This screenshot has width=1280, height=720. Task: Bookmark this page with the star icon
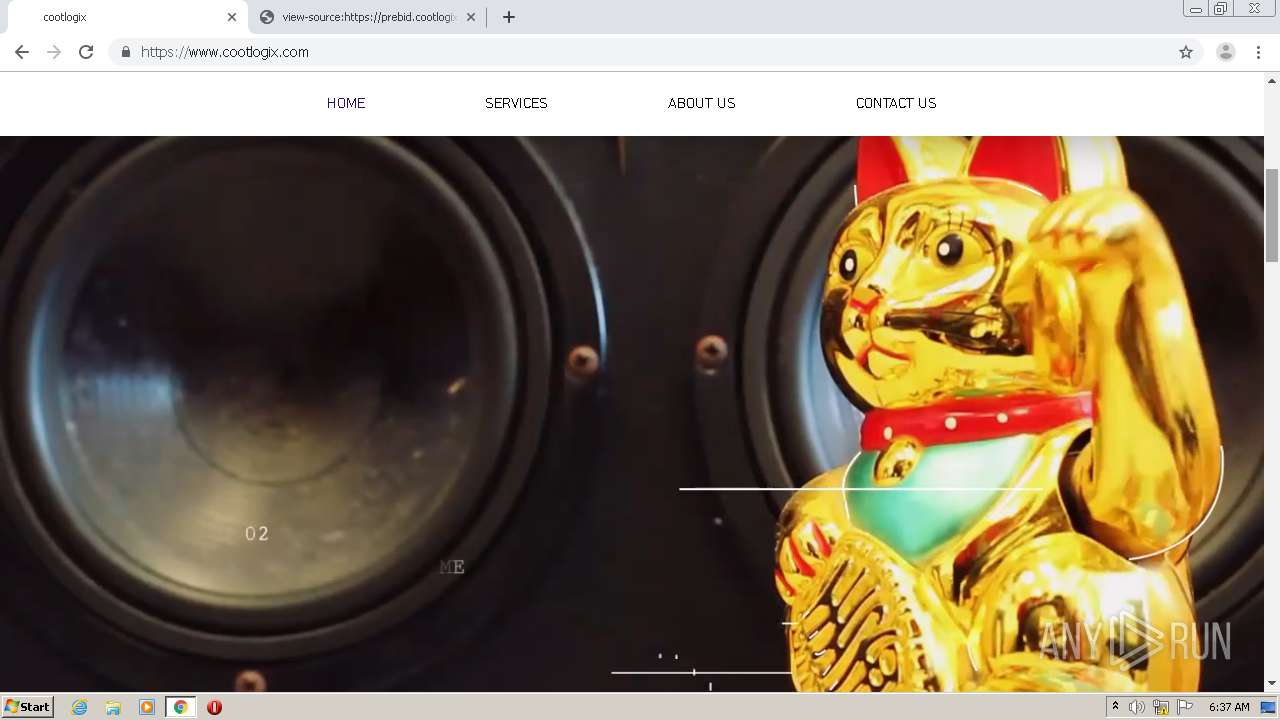1186,52
